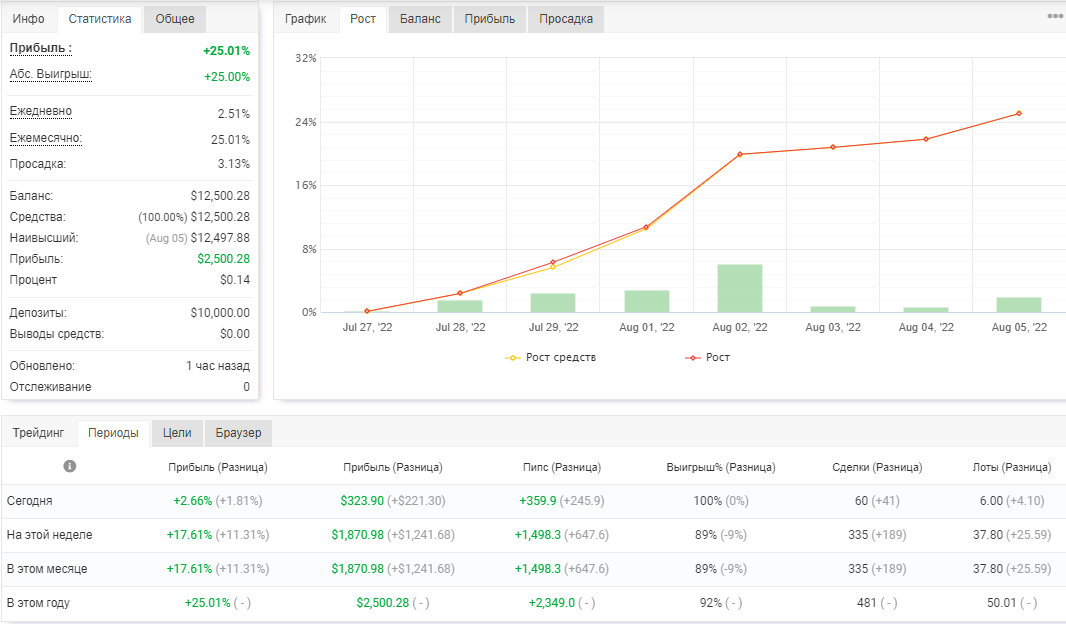Viewport: 1066px width, 624px height.
Task: Select the Рост chart tab
Action: (x=363, y=19)
